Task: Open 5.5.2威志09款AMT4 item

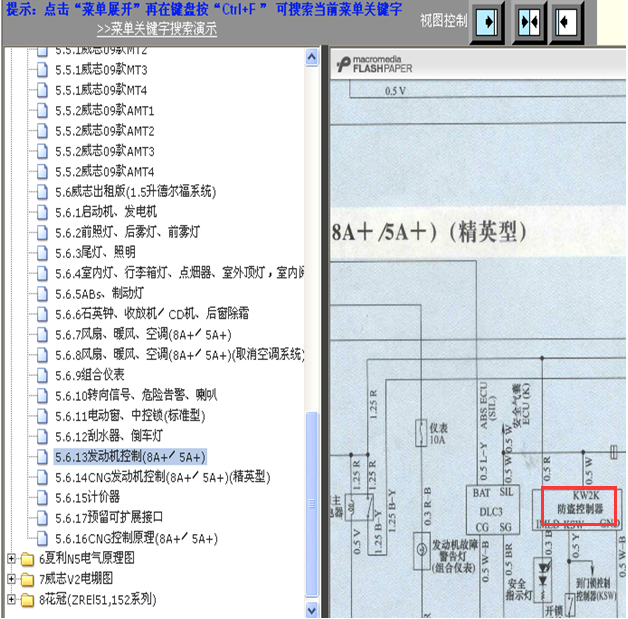Action: click(105, 172)
